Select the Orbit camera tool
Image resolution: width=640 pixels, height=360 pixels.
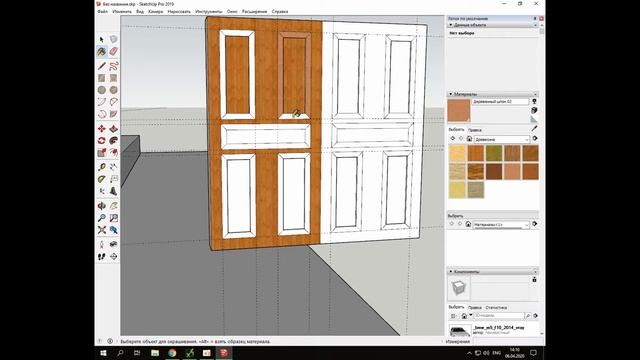[102, 206]
